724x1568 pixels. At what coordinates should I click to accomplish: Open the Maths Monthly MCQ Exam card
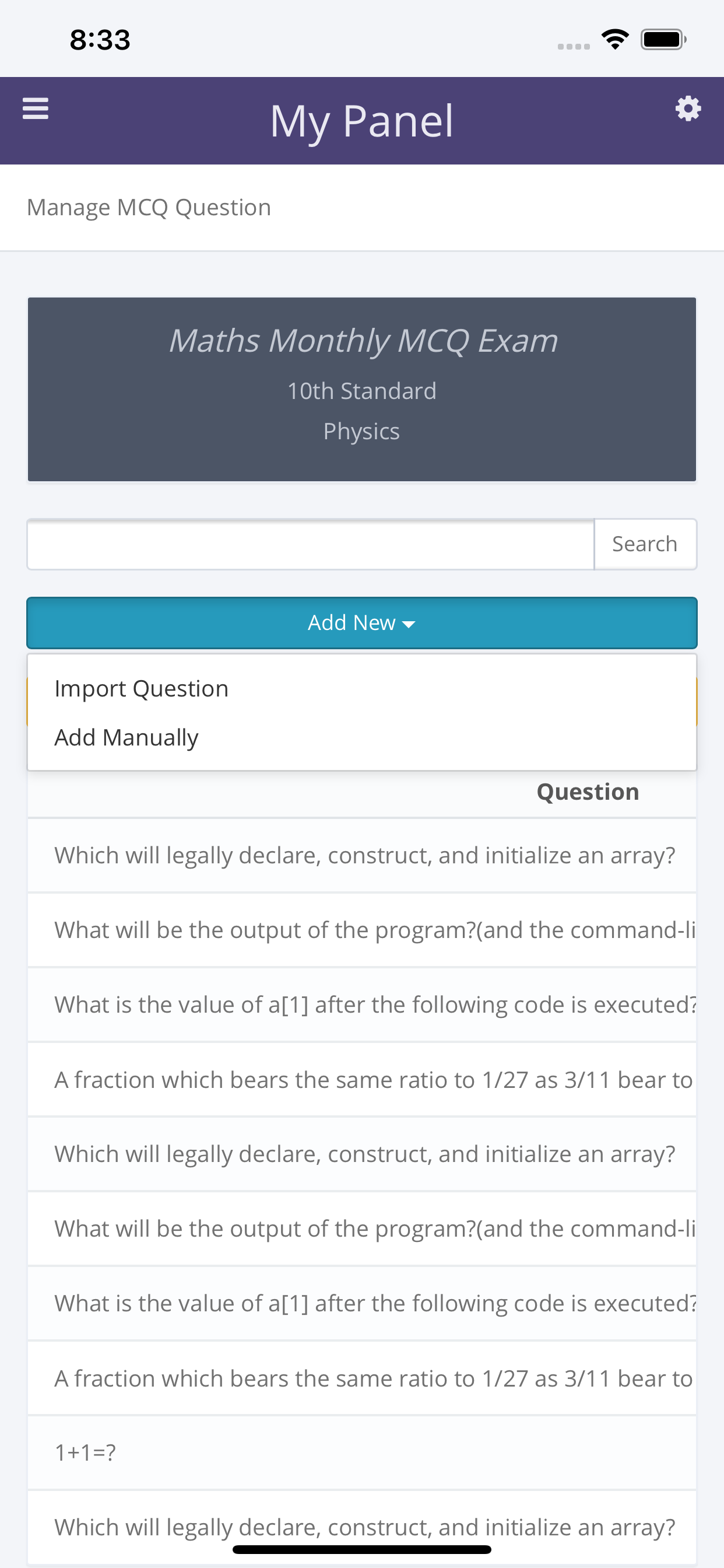click(362, 390)
